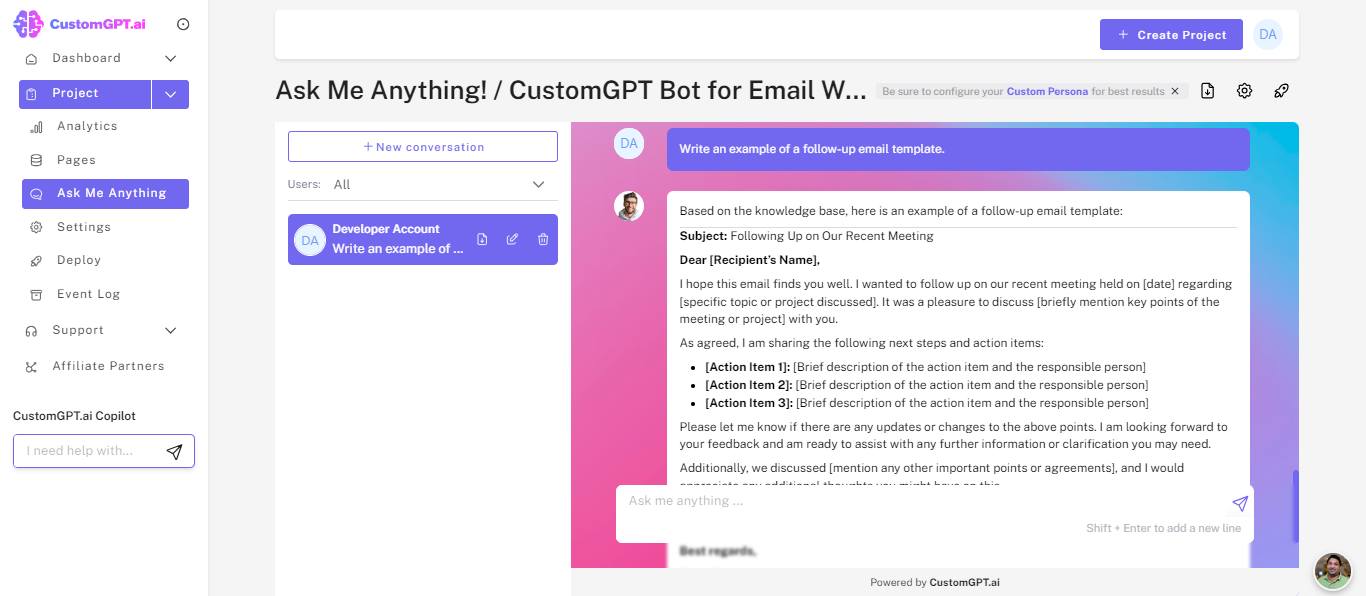Send a message with the paper plane icon
The image size is (1366, 596).
click(x=1240, y=503)
